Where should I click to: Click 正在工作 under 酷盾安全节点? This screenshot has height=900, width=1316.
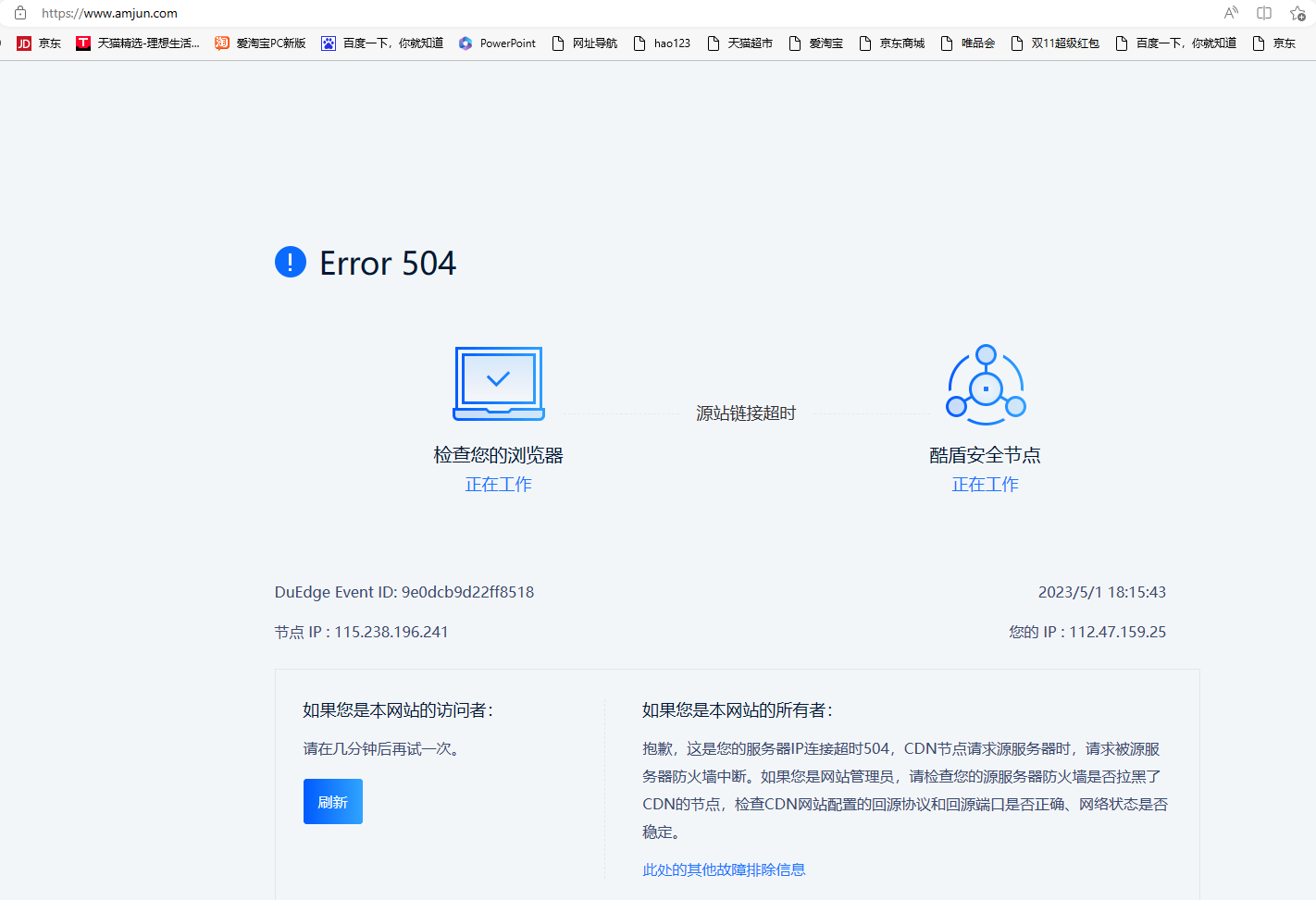point(985,484)
